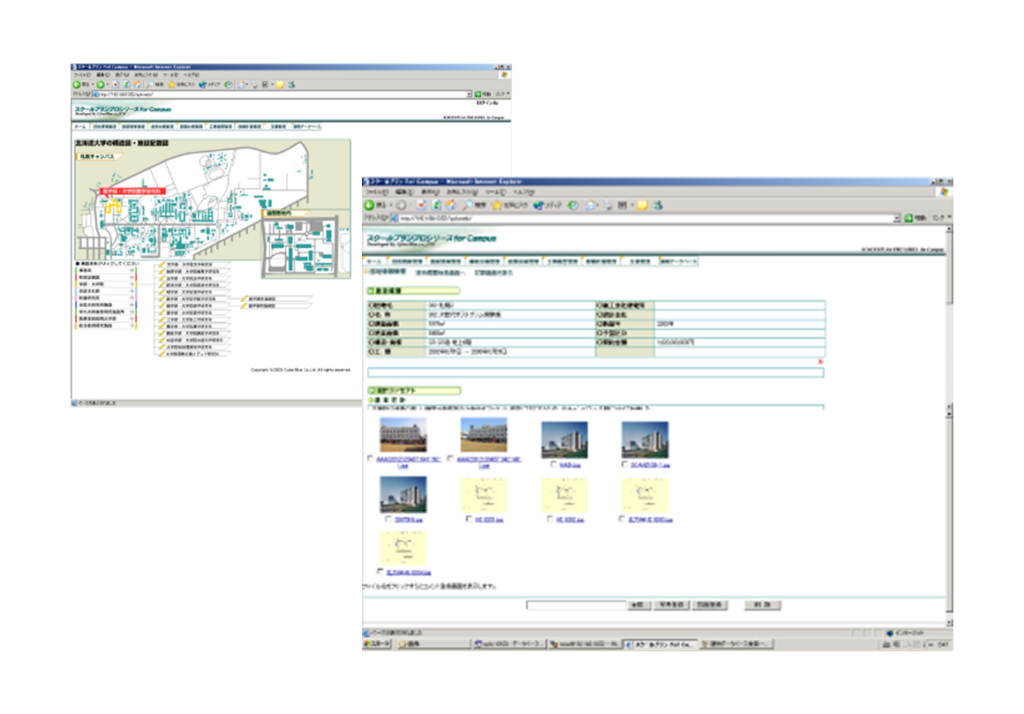This screenshot has height=714, width=1024.
Task: Click the Stop icon in the front window toolbar
Action: click(x=421, y=205)
